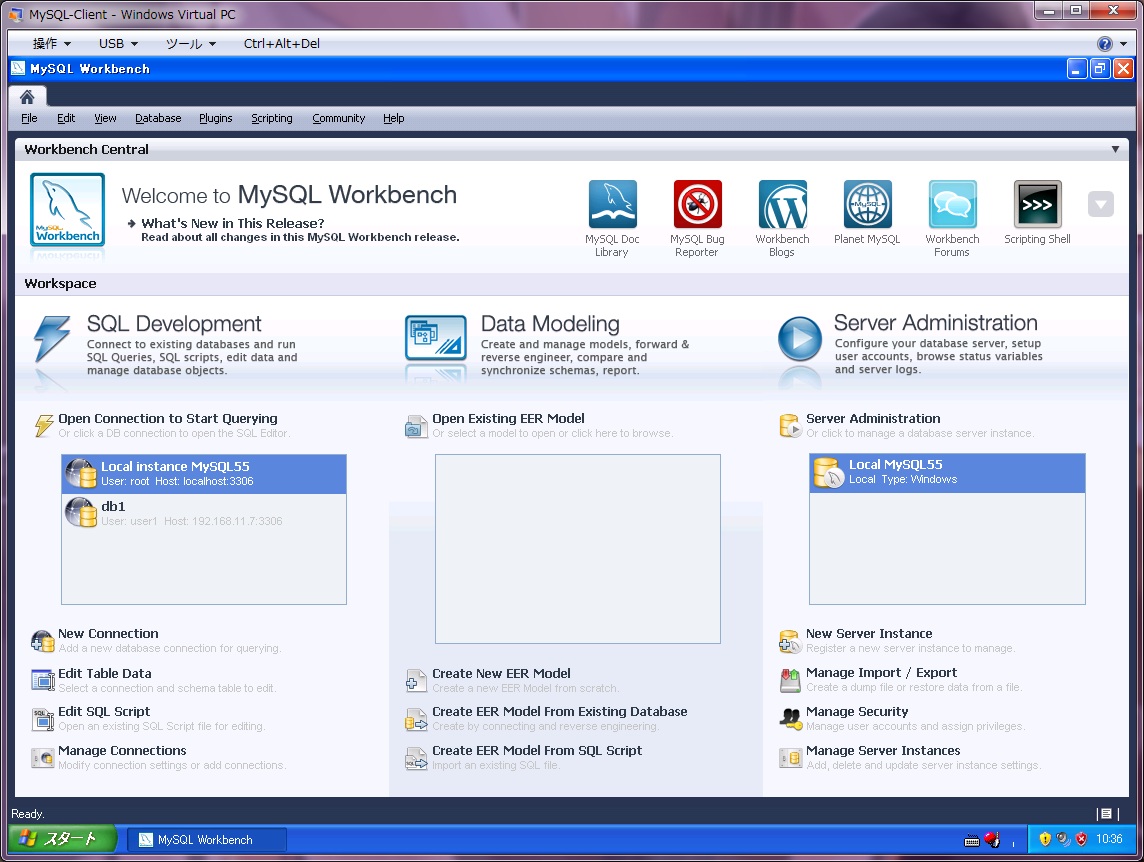Click the Edit Table Data link
Screen dimensions: 1144x862
click(x=104, y=674)
